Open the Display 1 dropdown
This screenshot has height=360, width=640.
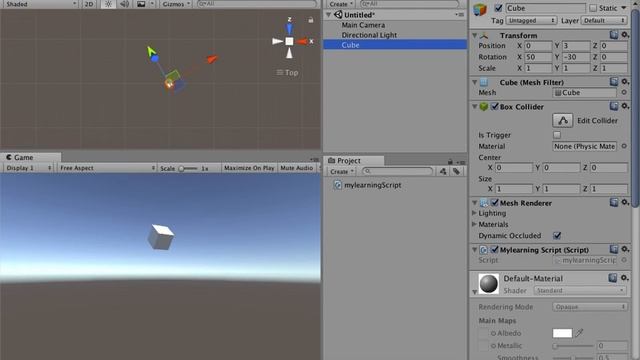point(28,168)
